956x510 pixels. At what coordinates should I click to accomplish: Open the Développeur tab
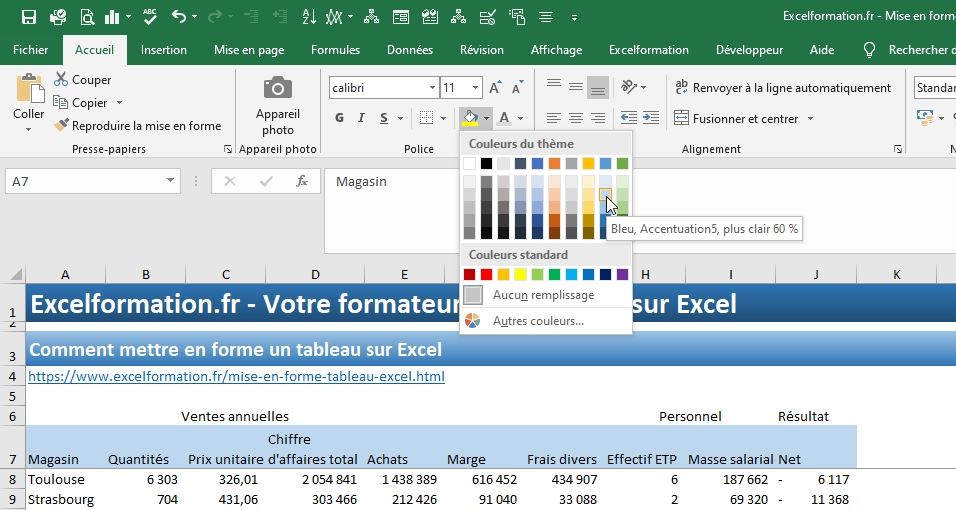[749, 49]
